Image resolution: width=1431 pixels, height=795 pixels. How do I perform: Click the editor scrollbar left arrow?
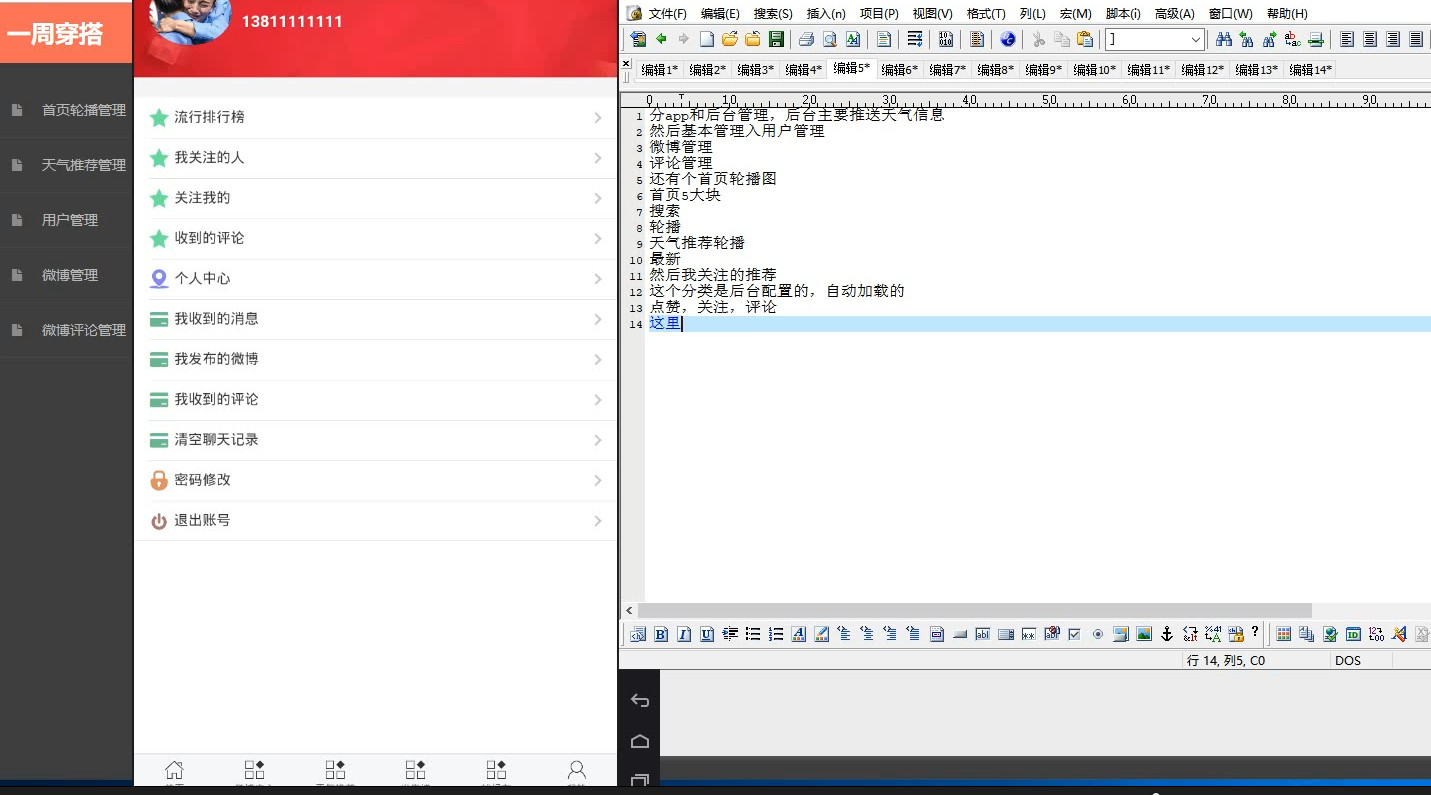pos(629,610)
